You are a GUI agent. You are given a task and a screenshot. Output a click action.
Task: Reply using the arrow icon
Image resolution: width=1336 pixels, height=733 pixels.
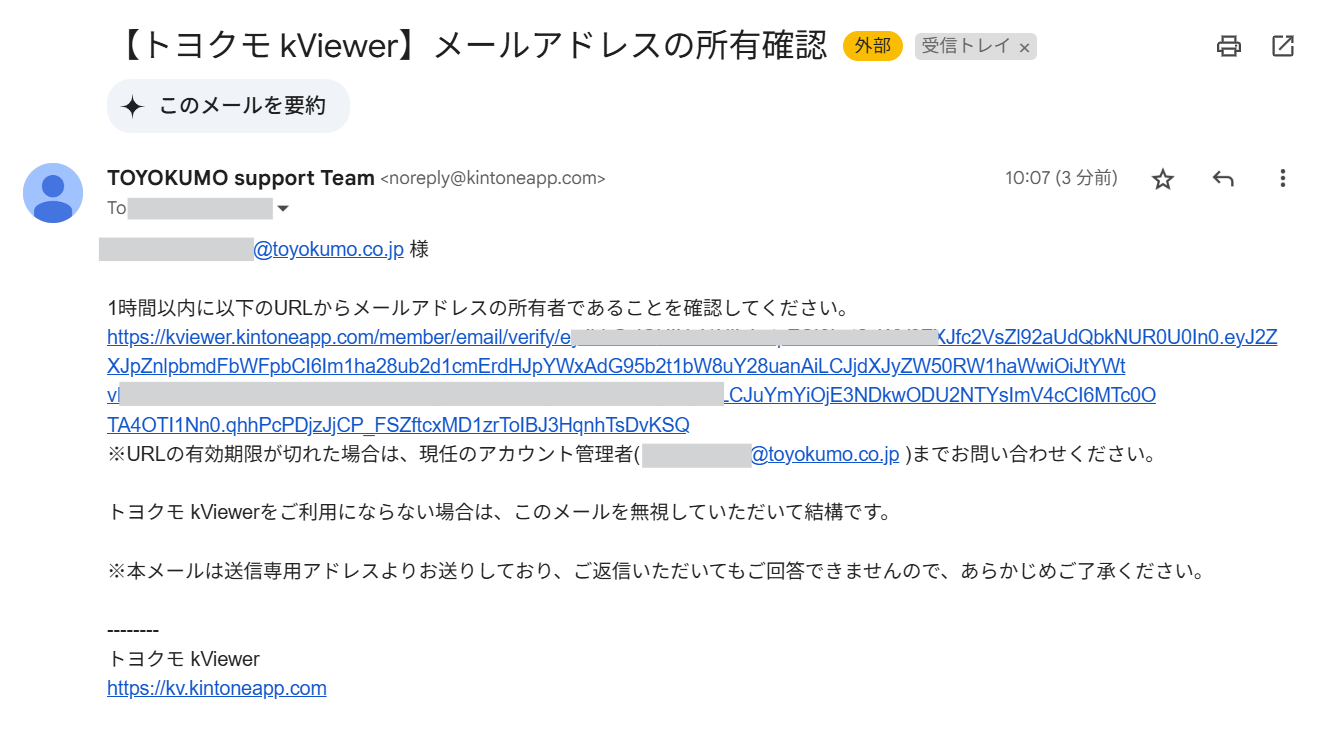click(1223, 179)
